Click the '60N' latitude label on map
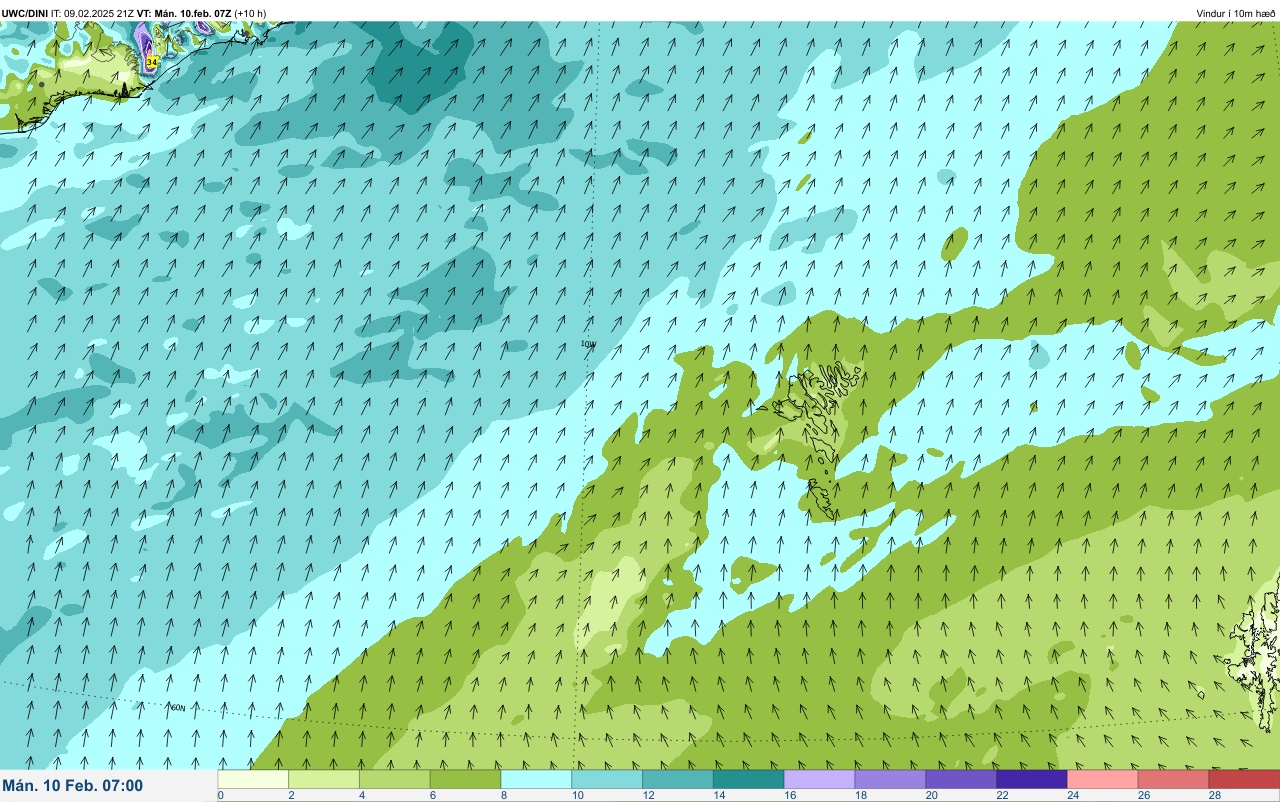Viewport: 1280px width, 802px height. coord(177,707)
